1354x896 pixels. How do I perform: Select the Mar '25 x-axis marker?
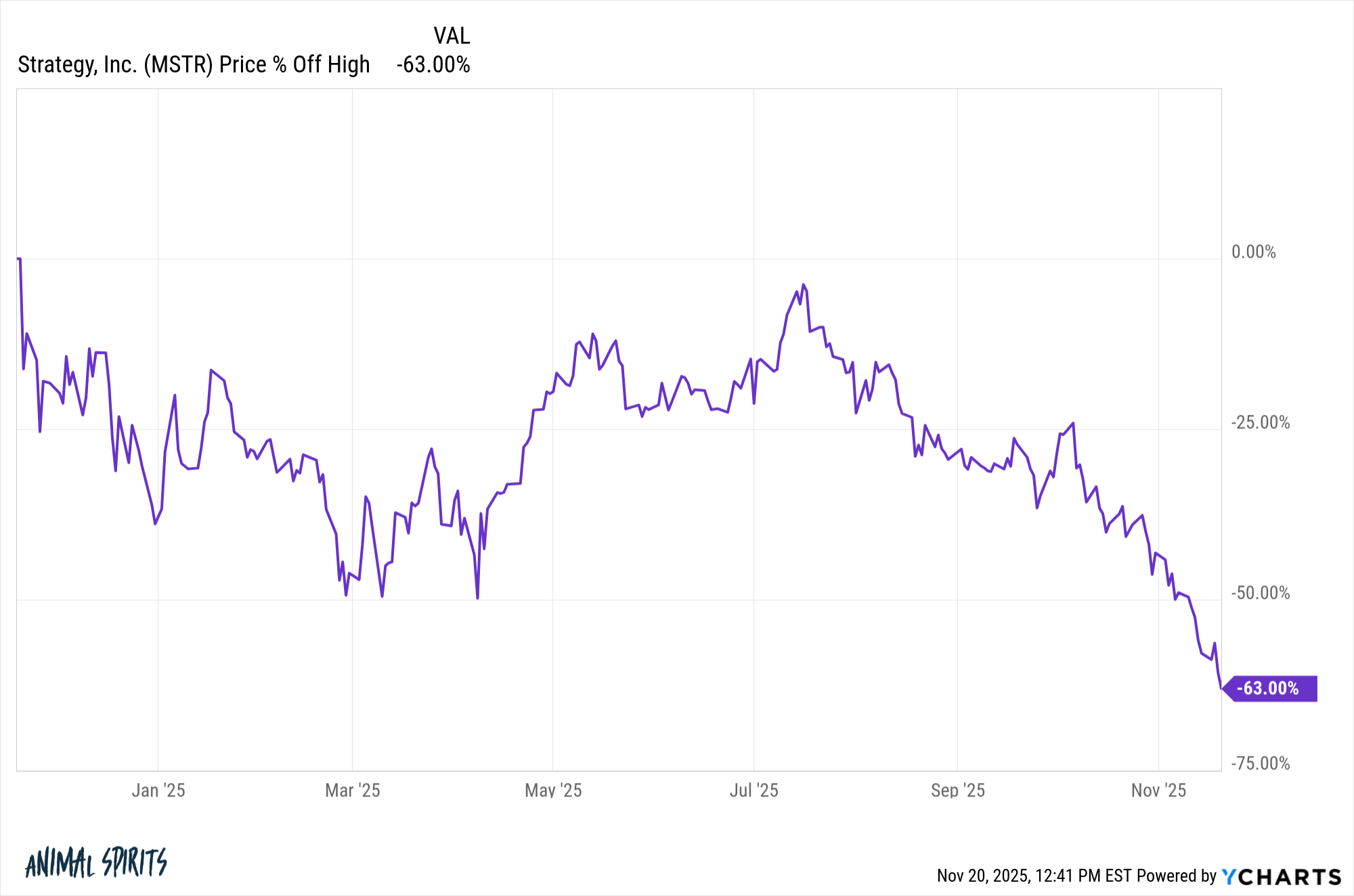352,790
